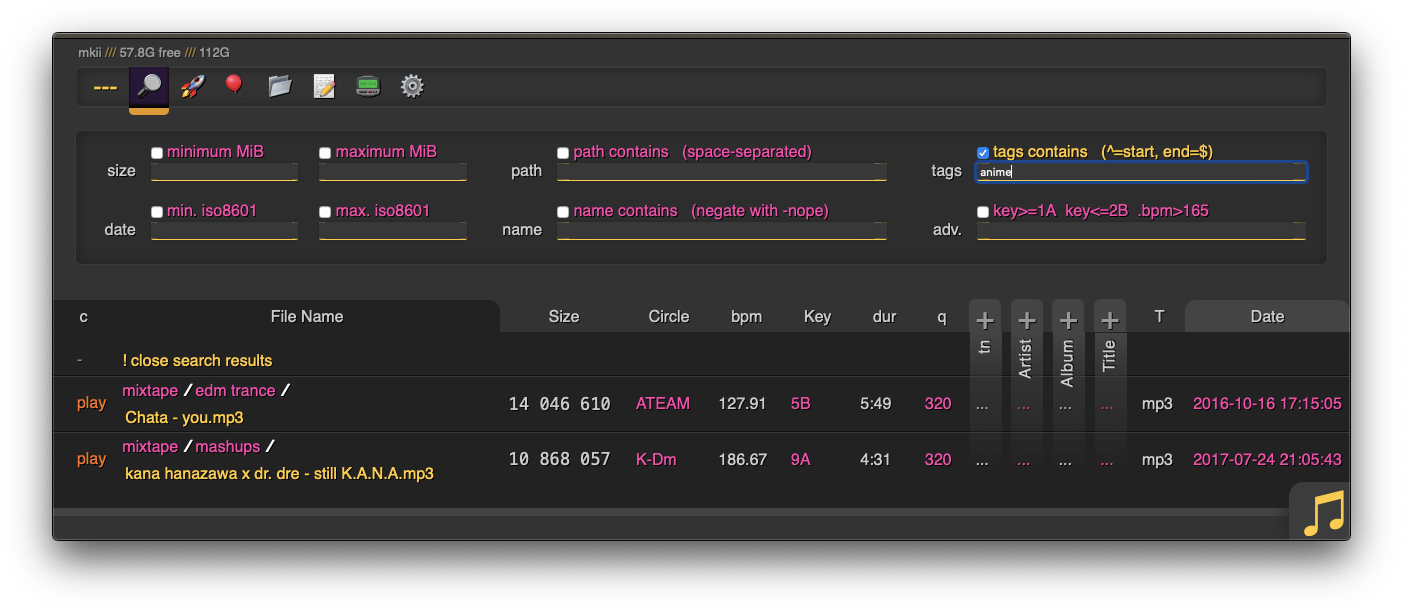Enable the name contains filter
1403x609 pixels.
(562, 211)
